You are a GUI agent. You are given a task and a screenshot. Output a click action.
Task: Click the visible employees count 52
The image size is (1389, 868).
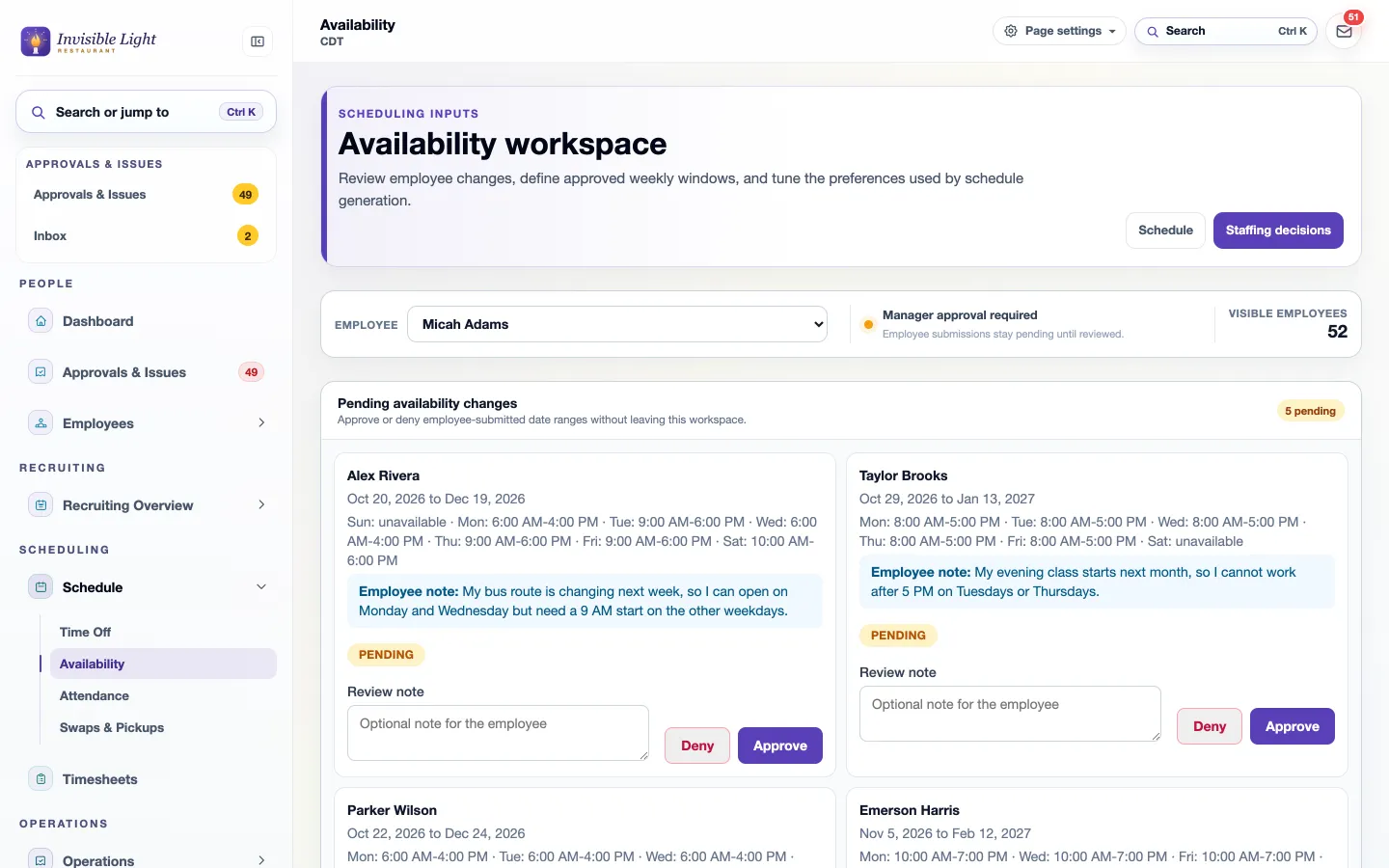(x=1337, y=332)
